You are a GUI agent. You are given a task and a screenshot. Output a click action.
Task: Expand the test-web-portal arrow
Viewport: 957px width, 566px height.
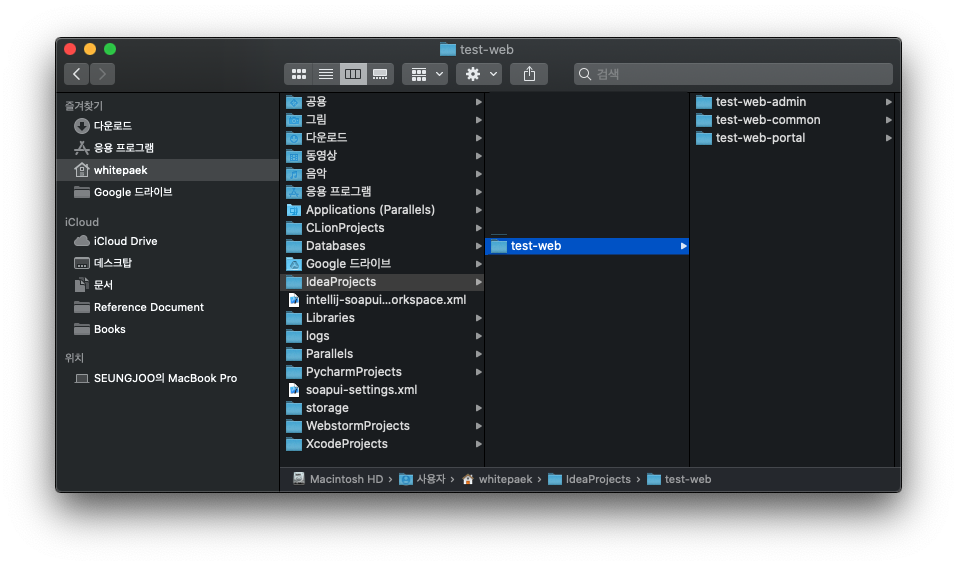coord(889,138)
